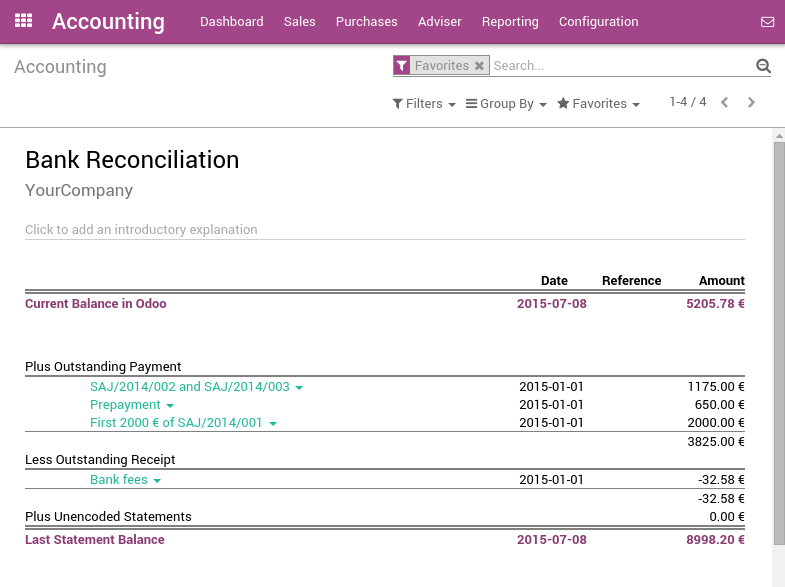
Task: Open the Group By dropdown
Action: (x=506, y=104)
